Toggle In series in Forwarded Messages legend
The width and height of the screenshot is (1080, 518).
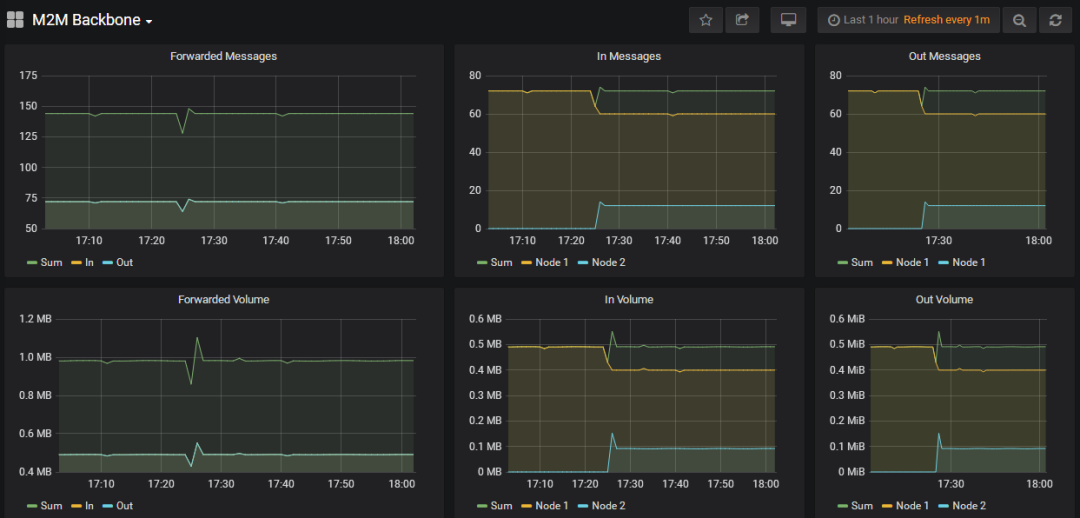click(x=81, y=262)
